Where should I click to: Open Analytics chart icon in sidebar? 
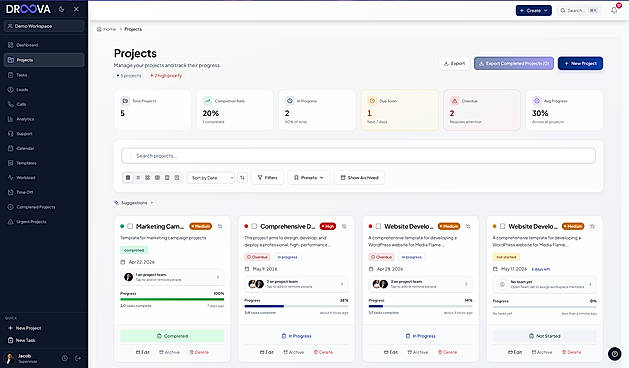11,119
